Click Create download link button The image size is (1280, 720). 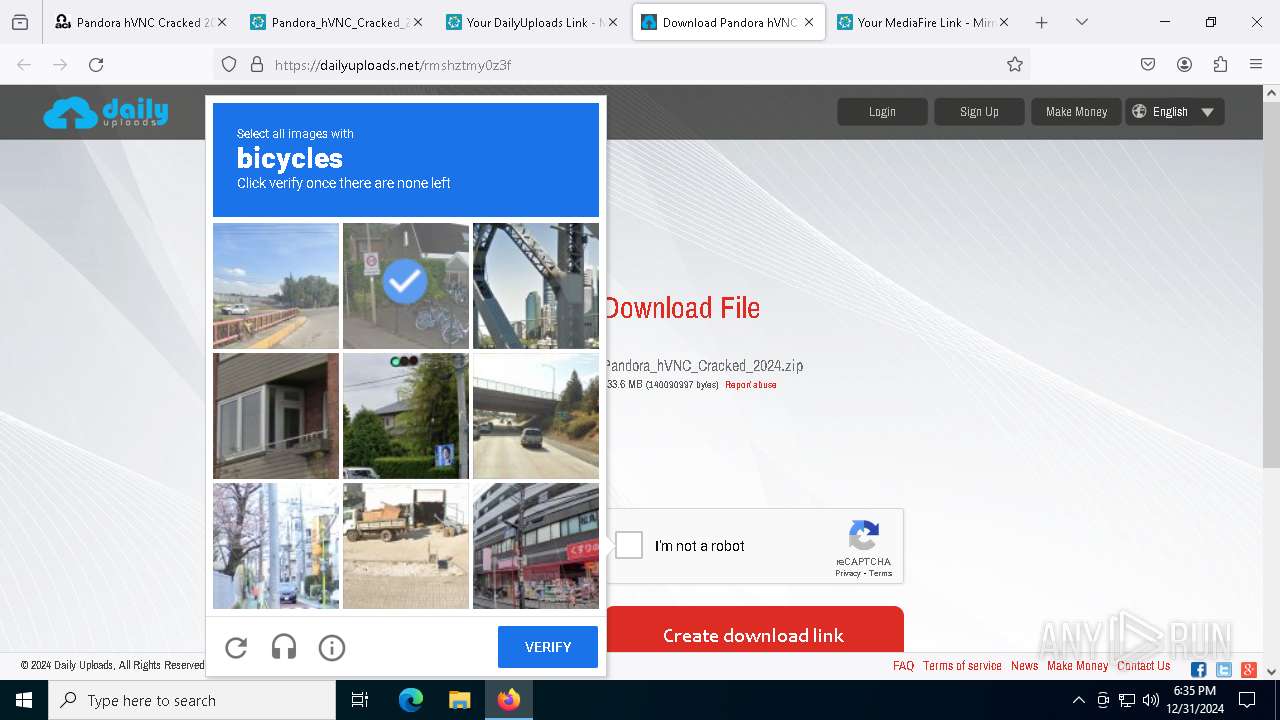coord(754,630)
